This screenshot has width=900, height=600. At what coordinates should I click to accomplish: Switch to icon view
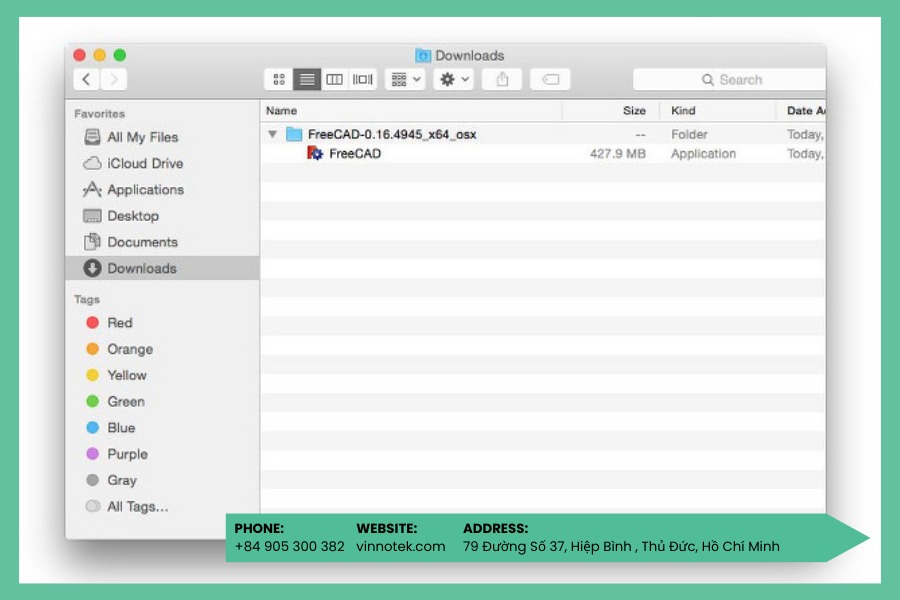click(x=279, y=79)
